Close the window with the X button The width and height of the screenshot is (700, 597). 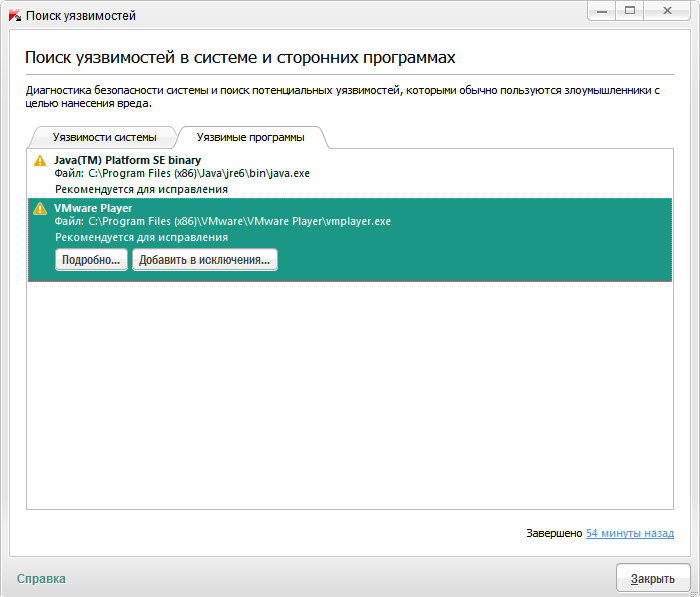(x=667, y=11)
